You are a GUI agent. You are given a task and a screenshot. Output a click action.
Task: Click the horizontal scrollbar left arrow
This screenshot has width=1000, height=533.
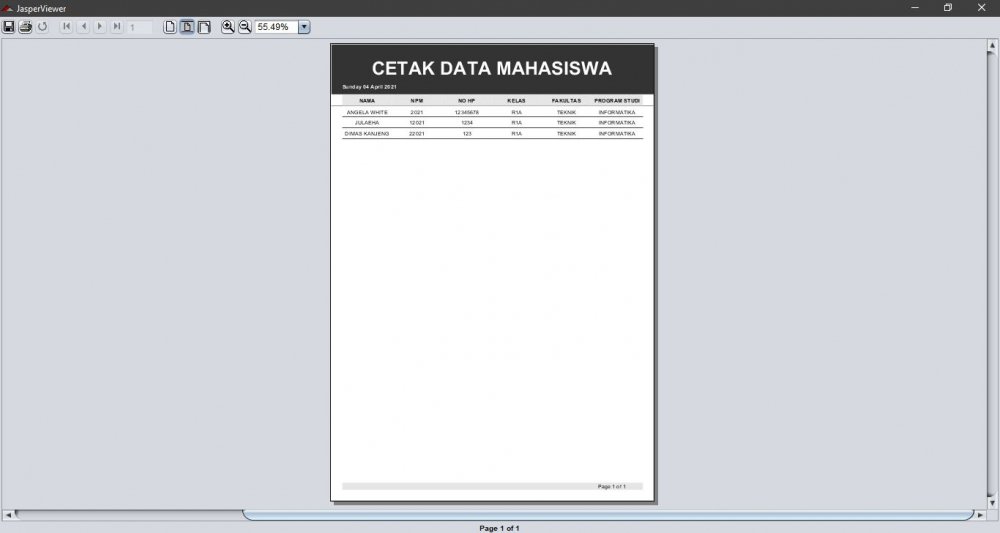[x=8, y=515]
